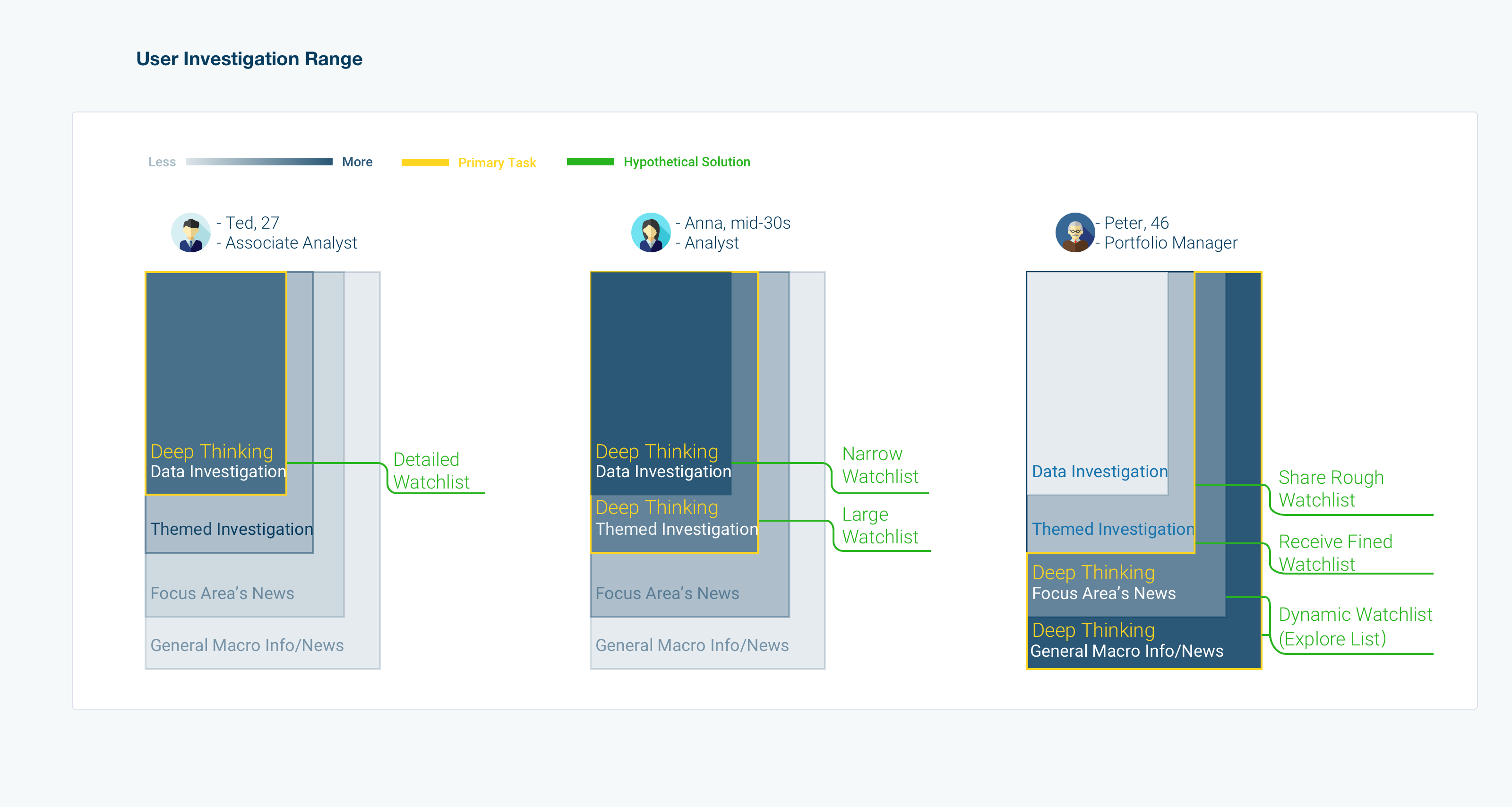Click the Primary Task legend text
Image resolution: width=1512 pixels, height=807 pixels.
point(497,163)
